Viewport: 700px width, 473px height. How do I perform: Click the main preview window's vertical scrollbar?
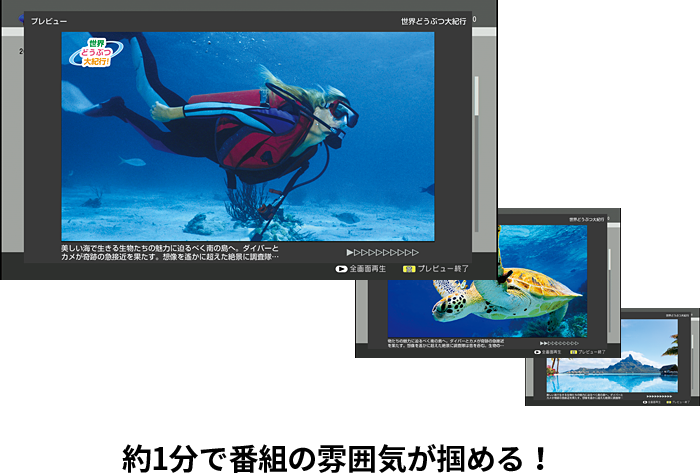coord(476,154)
